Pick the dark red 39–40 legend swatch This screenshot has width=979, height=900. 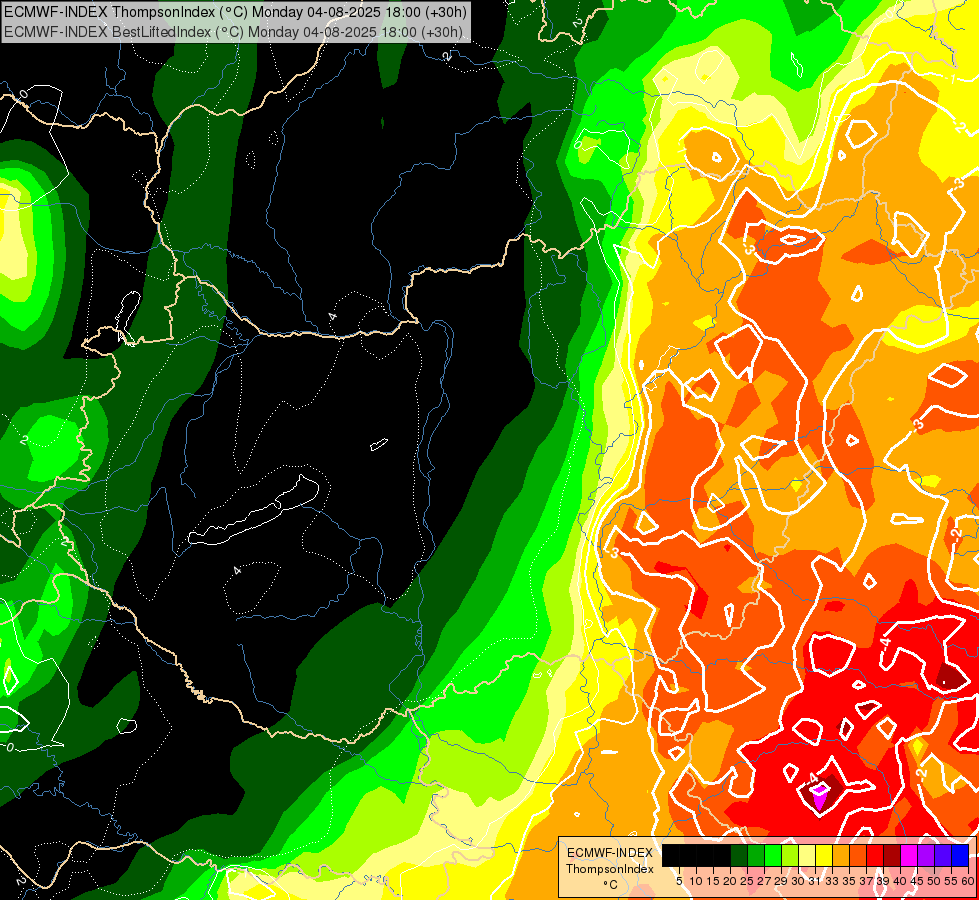(x=892, y=855)
